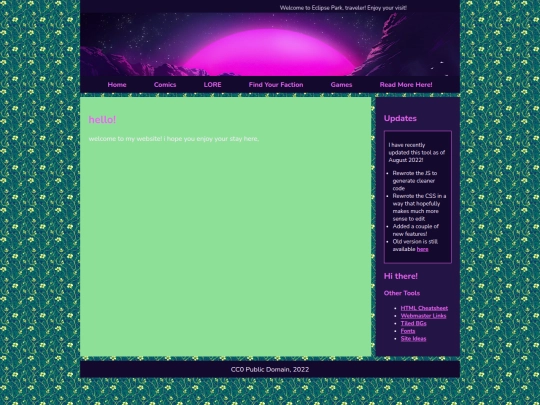Screen dimensions: 540x405
Task: Select Find Your Faction in navigation
Action: (276, 85)
